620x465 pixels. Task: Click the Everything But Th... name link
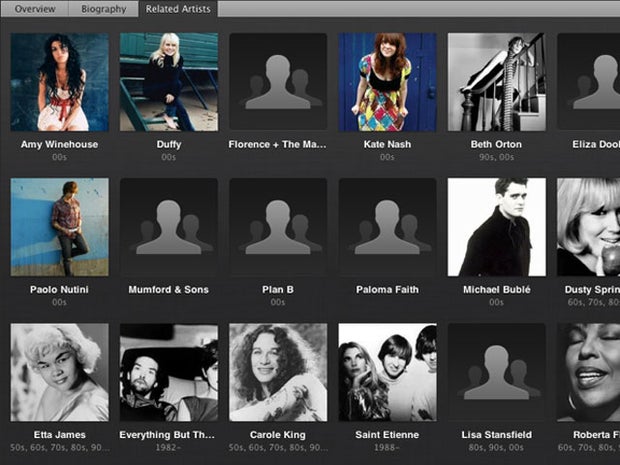click(167, 435)
